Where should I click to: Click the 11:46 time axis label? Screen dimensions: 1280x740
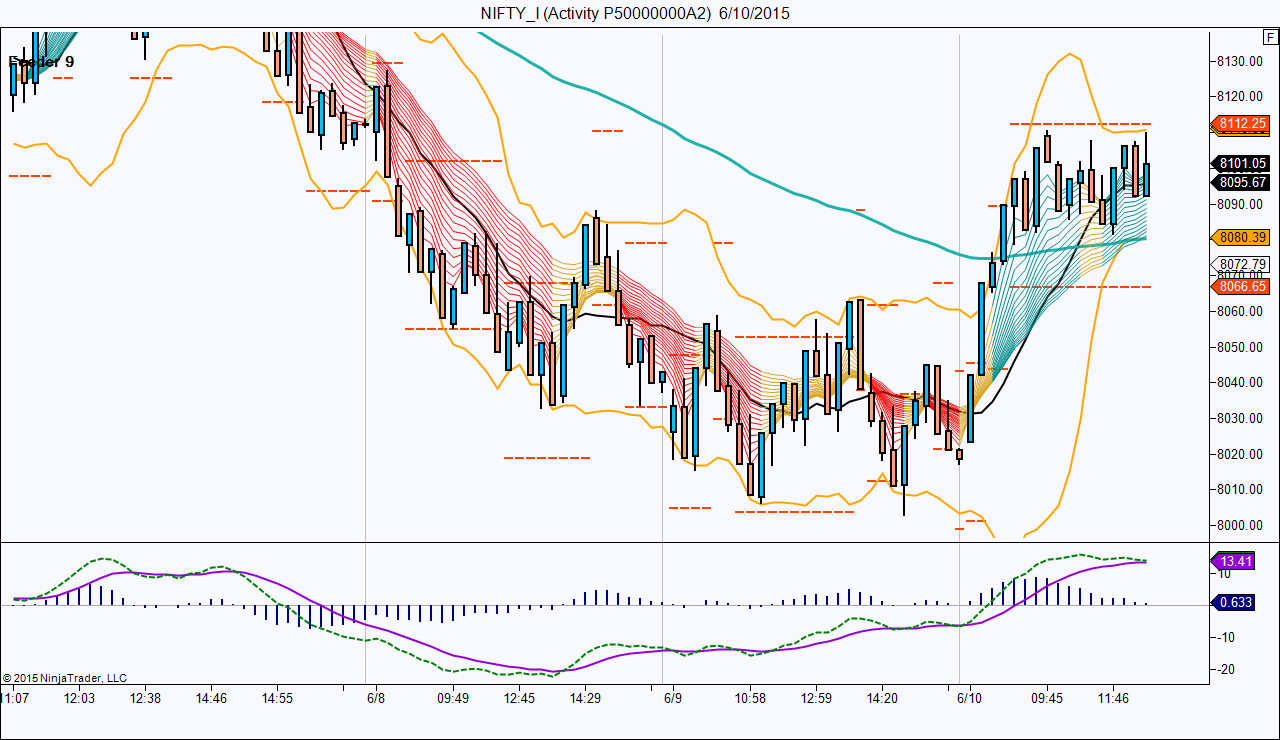click(1113, 698)
